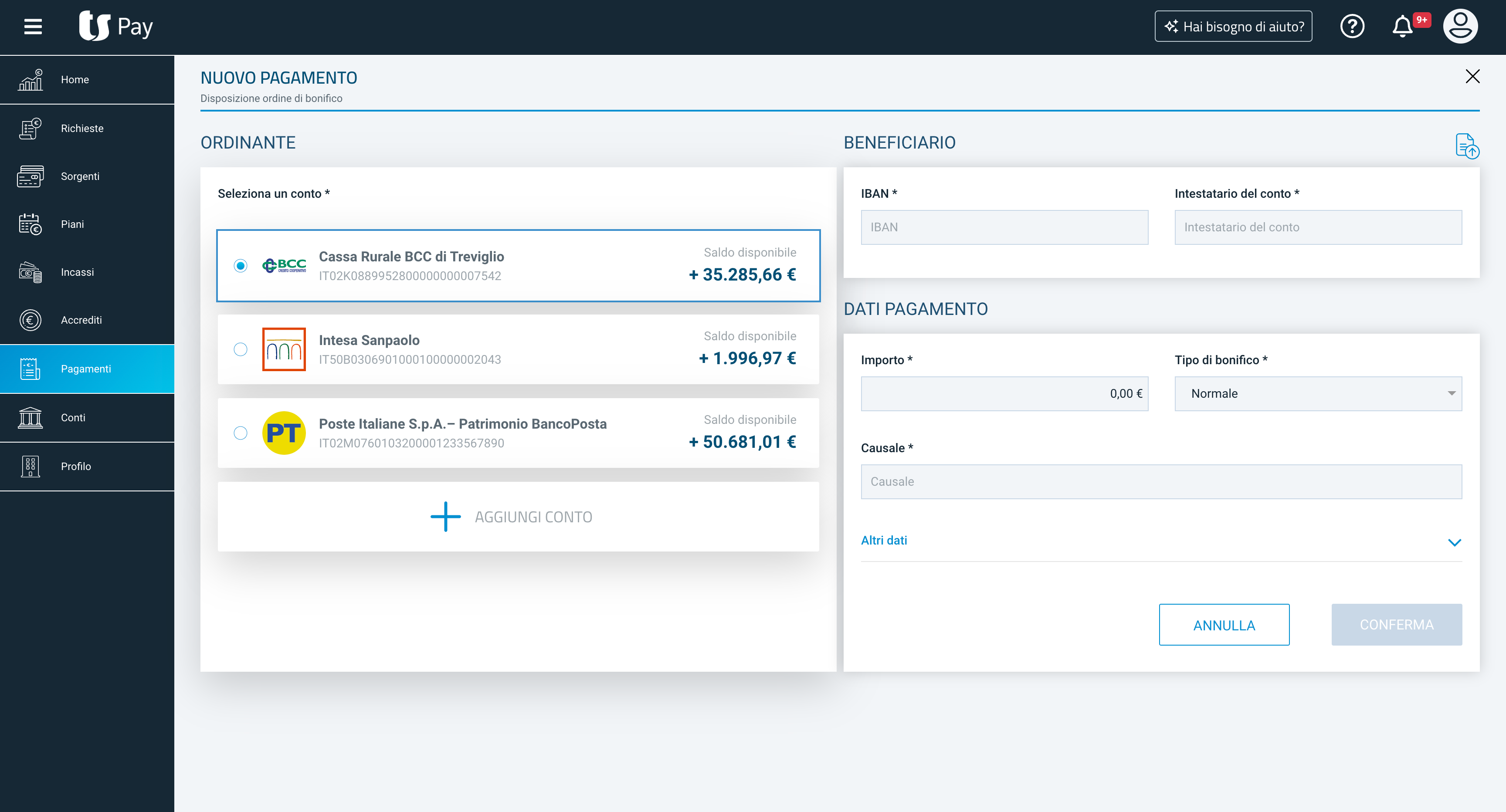This screenshot has width=1506, height=812.
Task: Click the Hai bisogno di aiuto button
Action: point(1233,26)
